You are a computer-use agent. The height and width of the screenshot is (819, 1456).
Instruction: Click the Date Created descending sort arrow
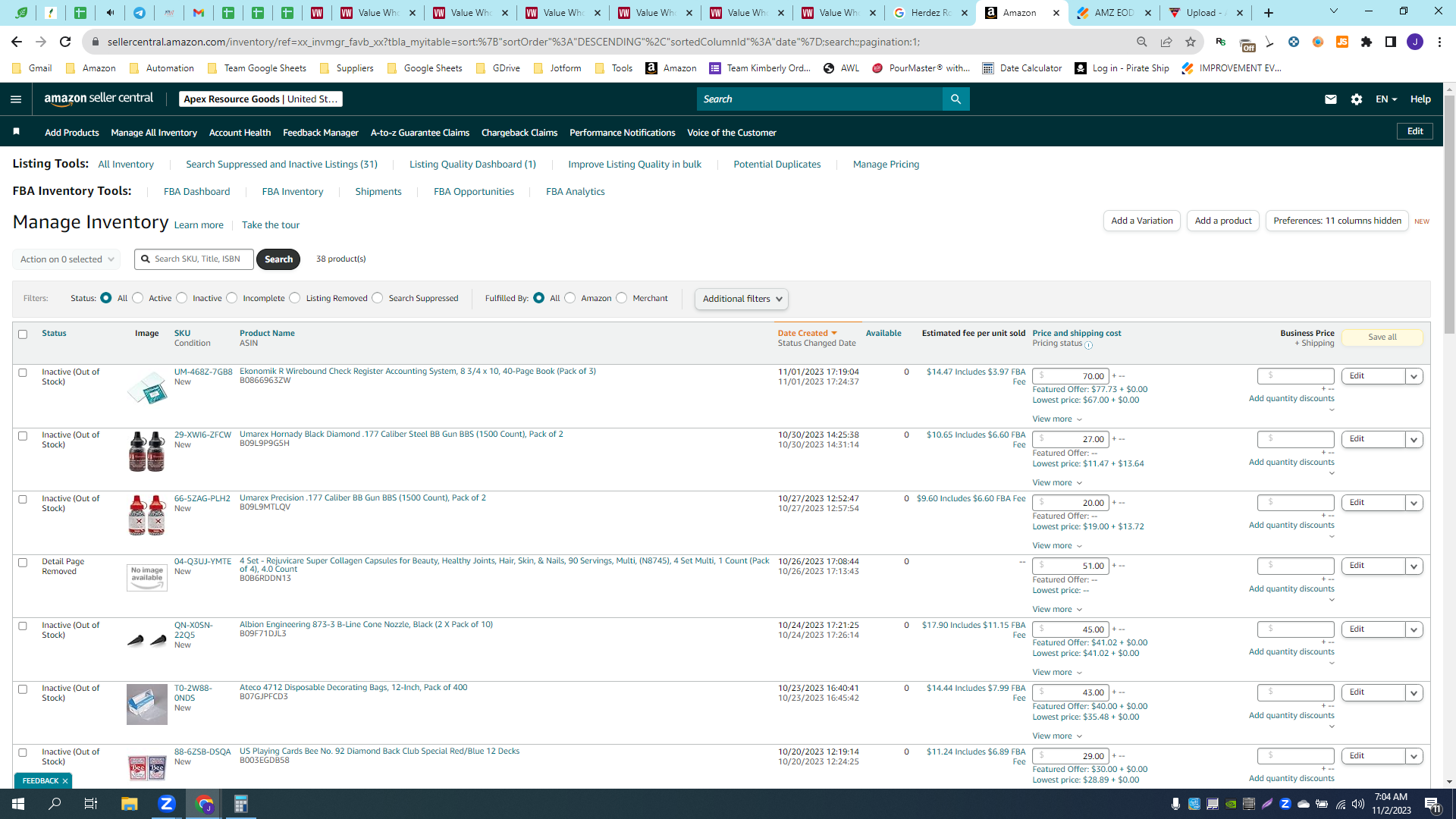pos(834,334)
